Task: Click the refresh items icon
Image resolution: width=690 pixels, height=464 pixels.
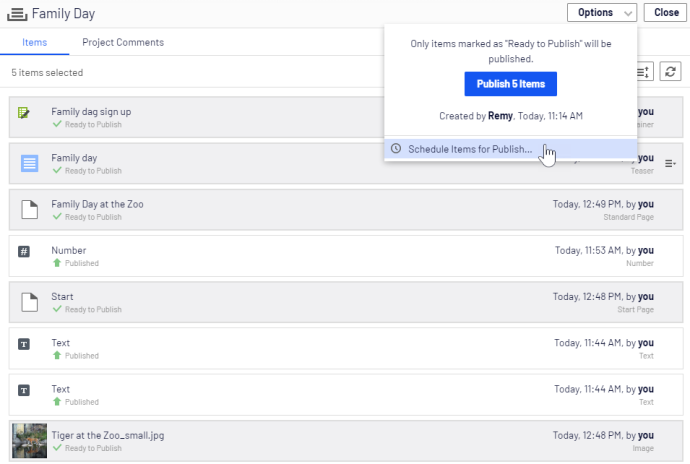Action: click(670, 72)
